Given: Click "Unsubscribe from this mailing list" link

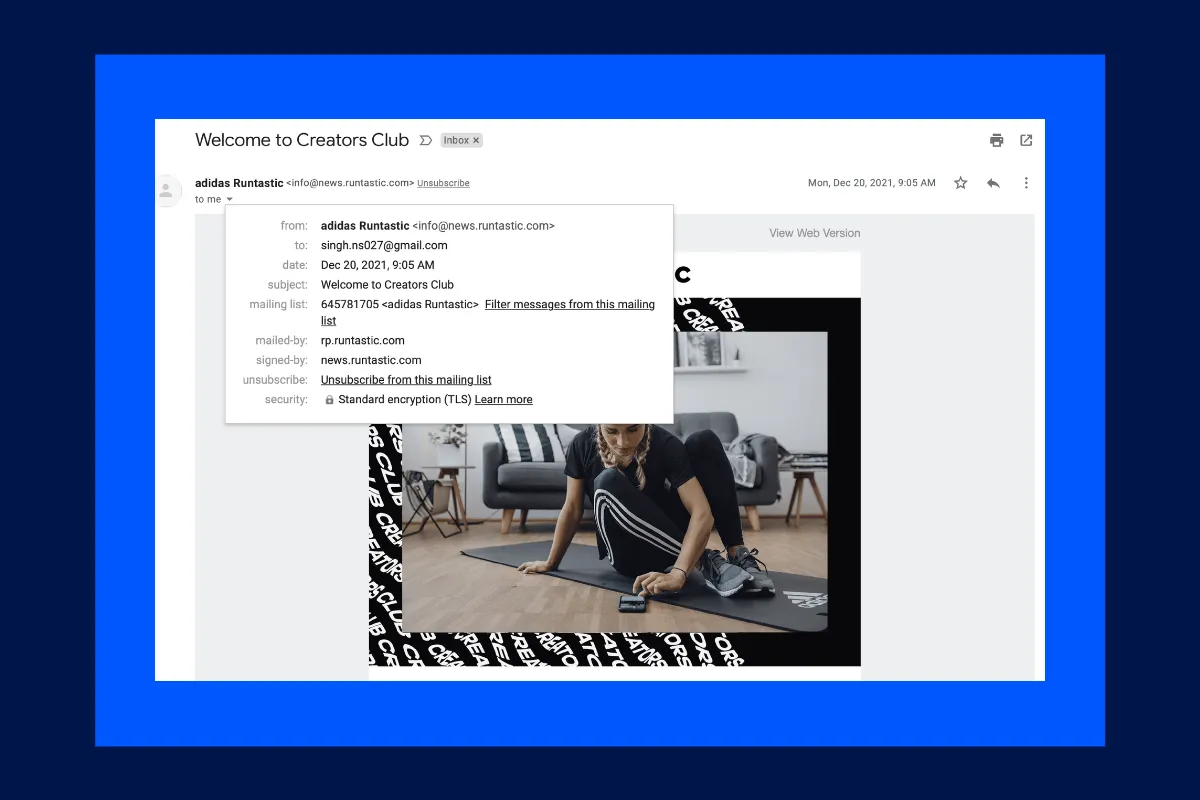Looking at the screenshot, I should click(x=406, y=380).
